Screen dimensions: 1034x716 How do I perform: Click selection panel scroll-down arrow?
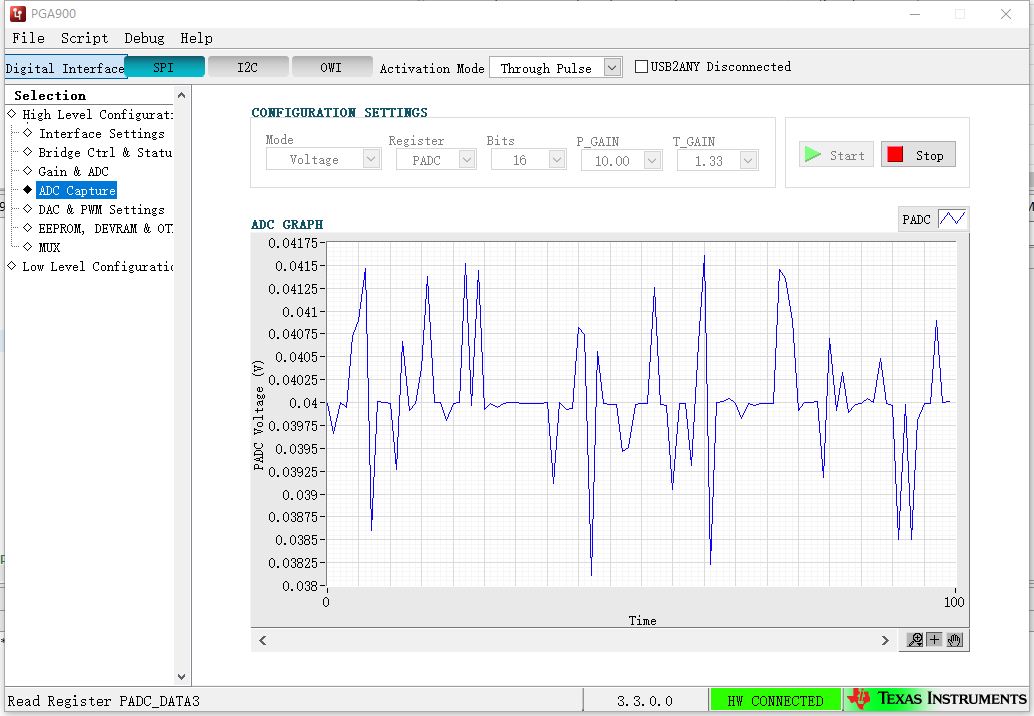[181, 677]
